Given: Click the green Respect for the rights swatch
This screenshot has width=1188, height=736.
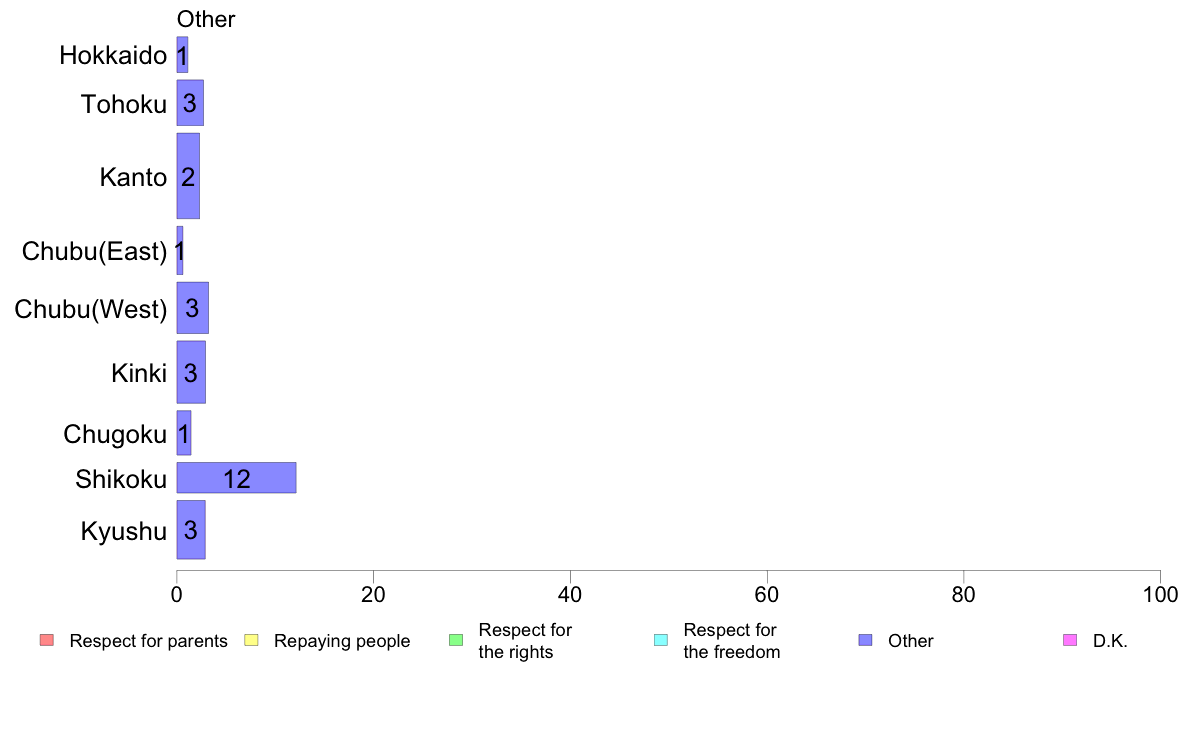Looking at the screenshot, I should pyautogui.click(x=456, y=640).
